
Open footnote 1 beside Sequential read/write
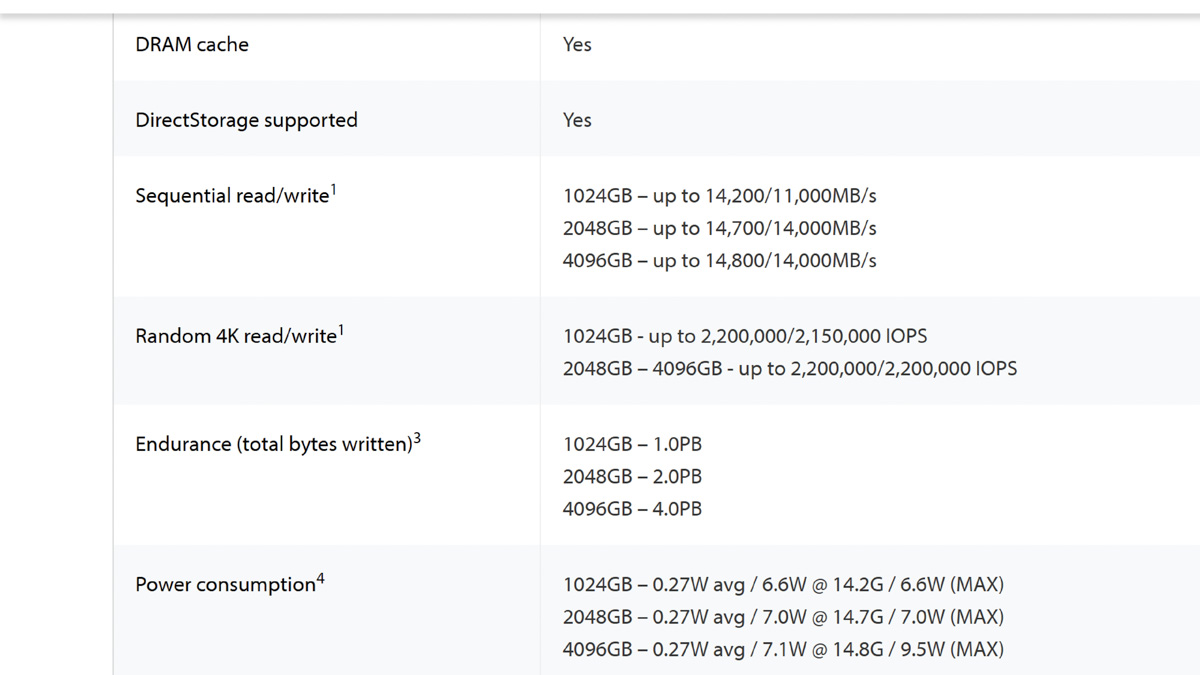[334, 189]
